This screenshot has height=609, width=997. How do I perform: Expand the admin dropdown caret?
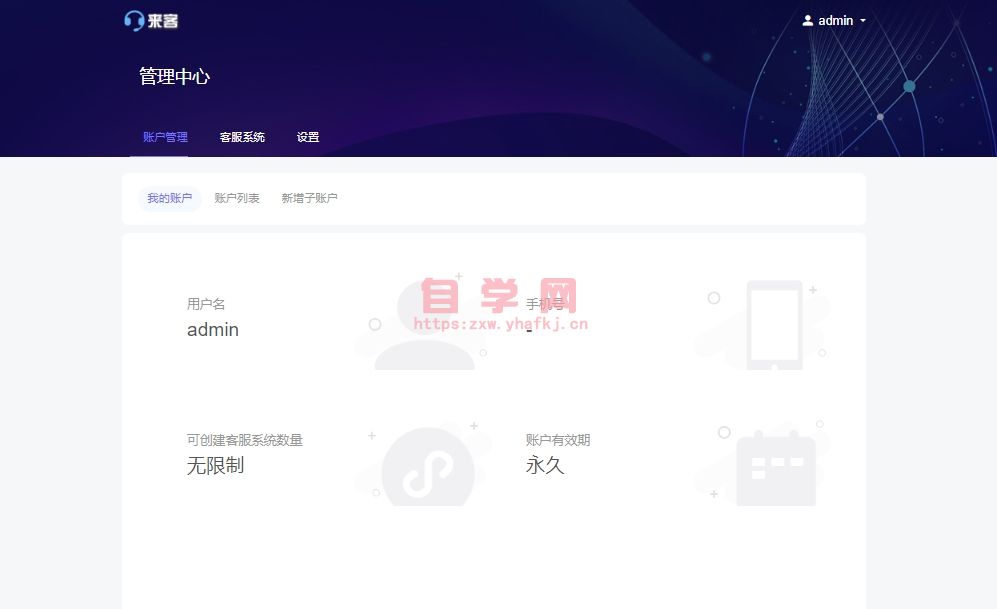863,21
